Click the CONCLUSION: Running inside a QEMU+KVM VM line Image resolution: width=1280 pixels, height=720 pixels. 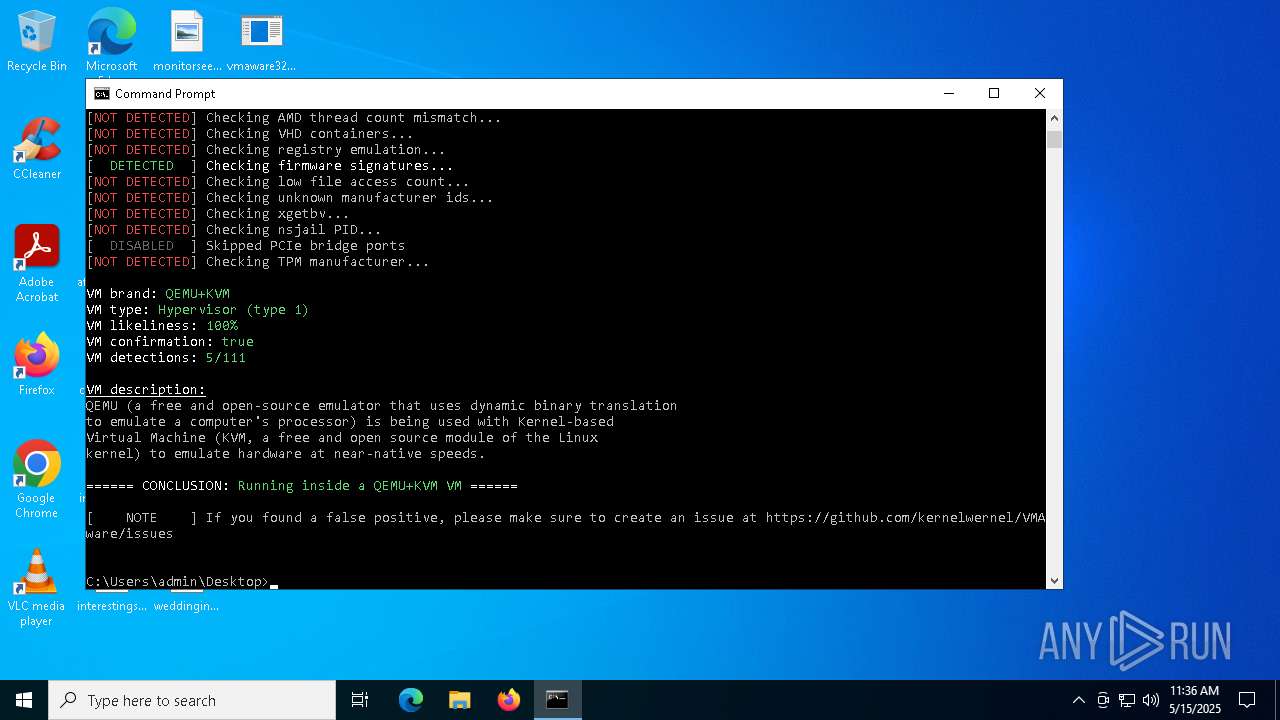tap(302, 486)
